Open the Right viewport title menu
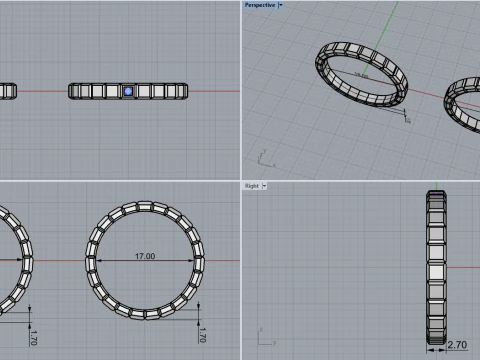 coord(252,186)
